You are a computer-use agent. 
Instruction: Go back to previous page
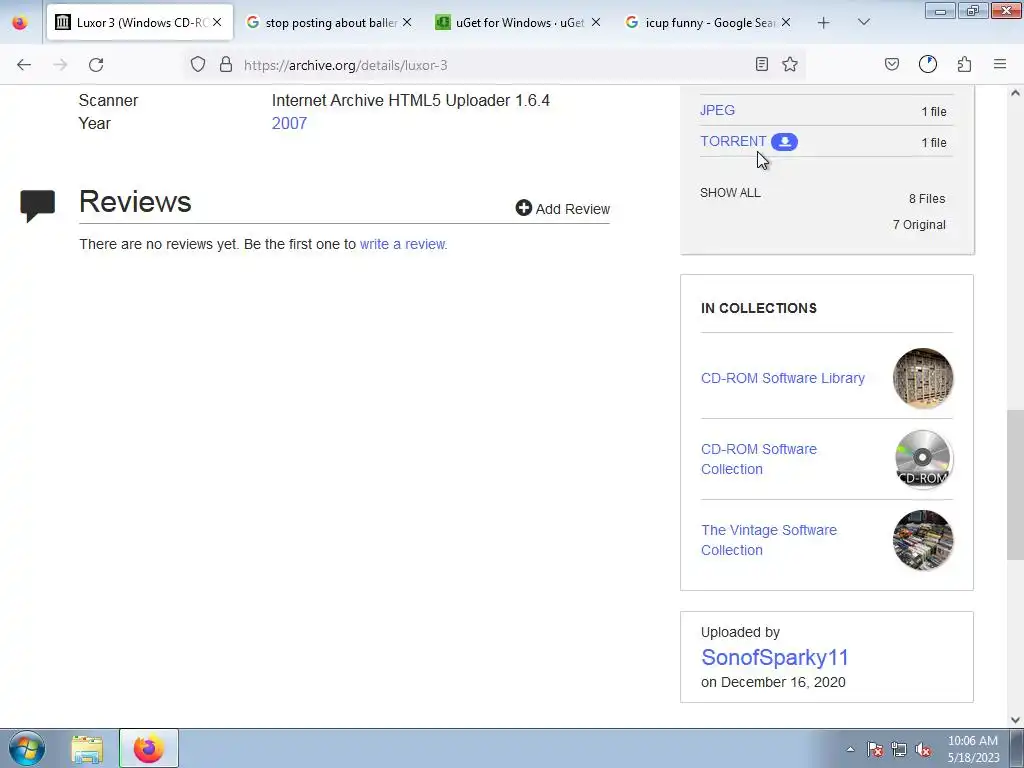click(x=24, y=65)
